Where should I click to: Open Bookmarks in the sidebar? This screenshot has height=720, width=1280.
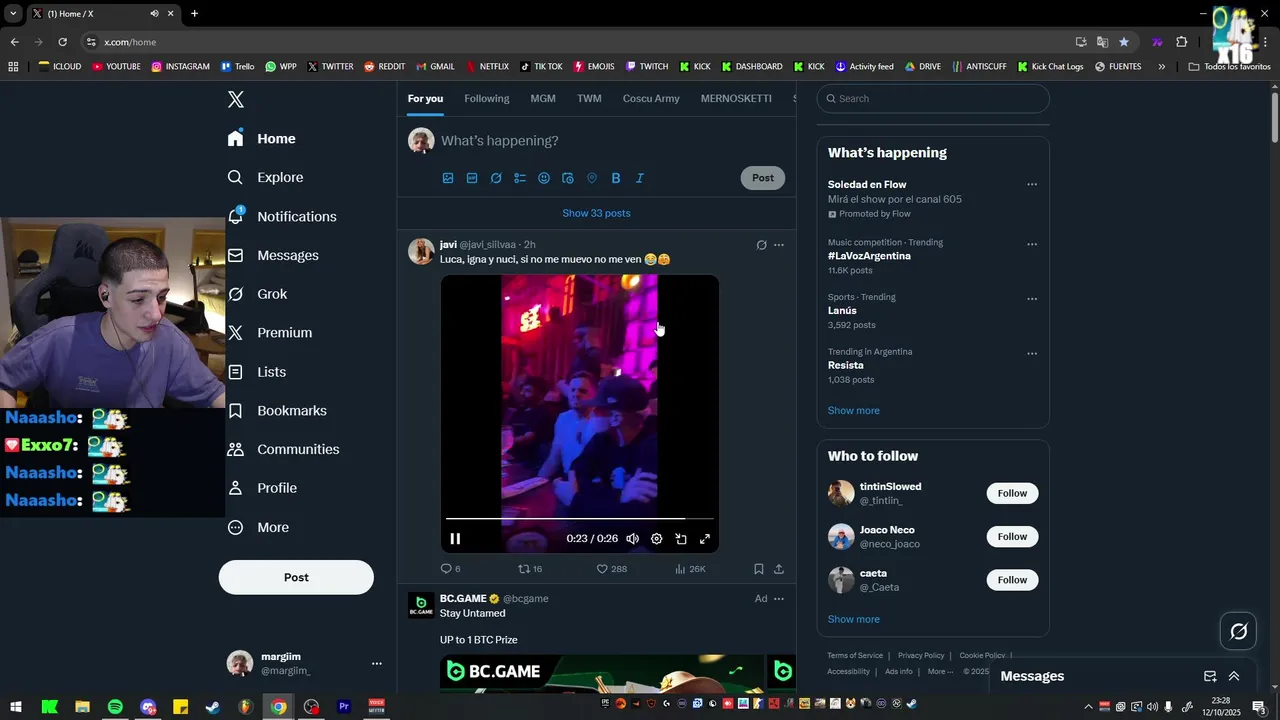click(x=277, y=410)
